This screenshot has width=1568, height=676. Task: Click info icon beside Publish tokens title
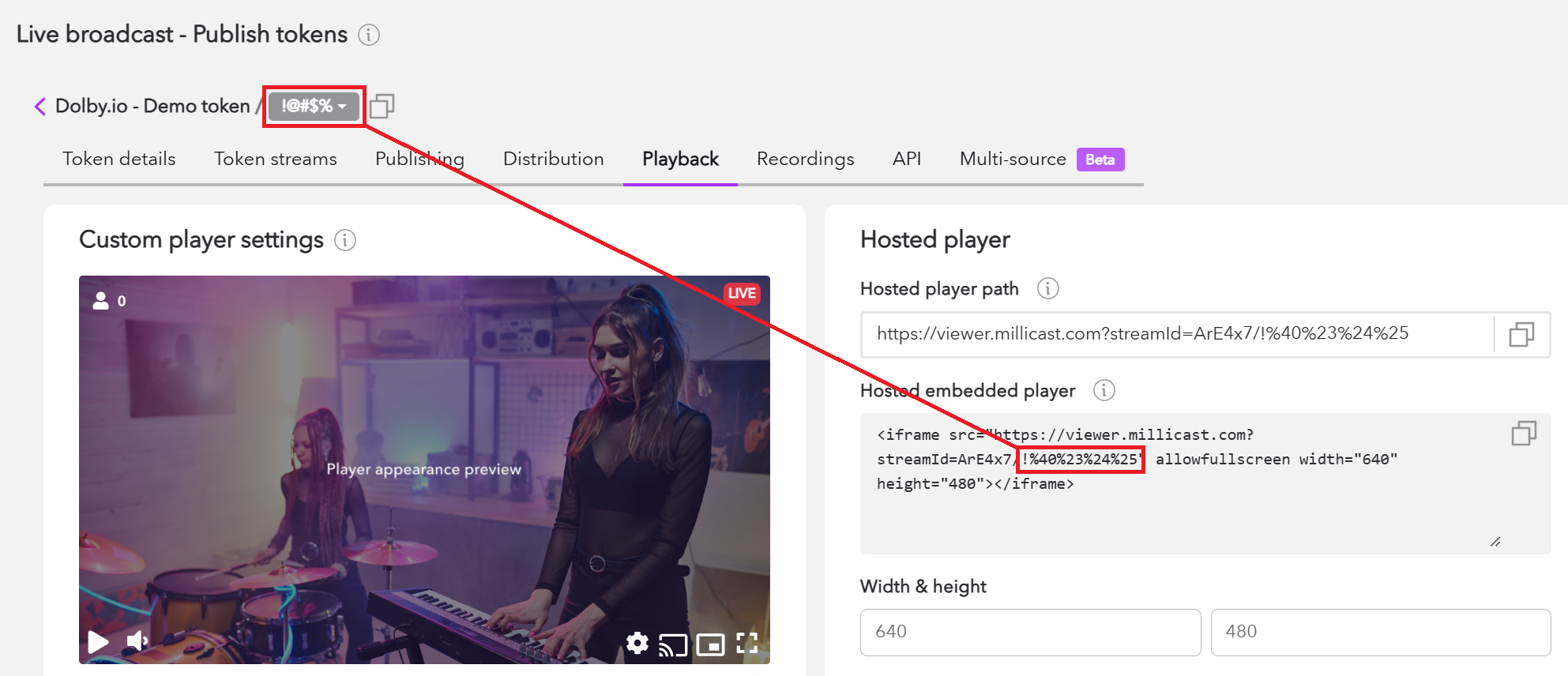coord(369,35)
